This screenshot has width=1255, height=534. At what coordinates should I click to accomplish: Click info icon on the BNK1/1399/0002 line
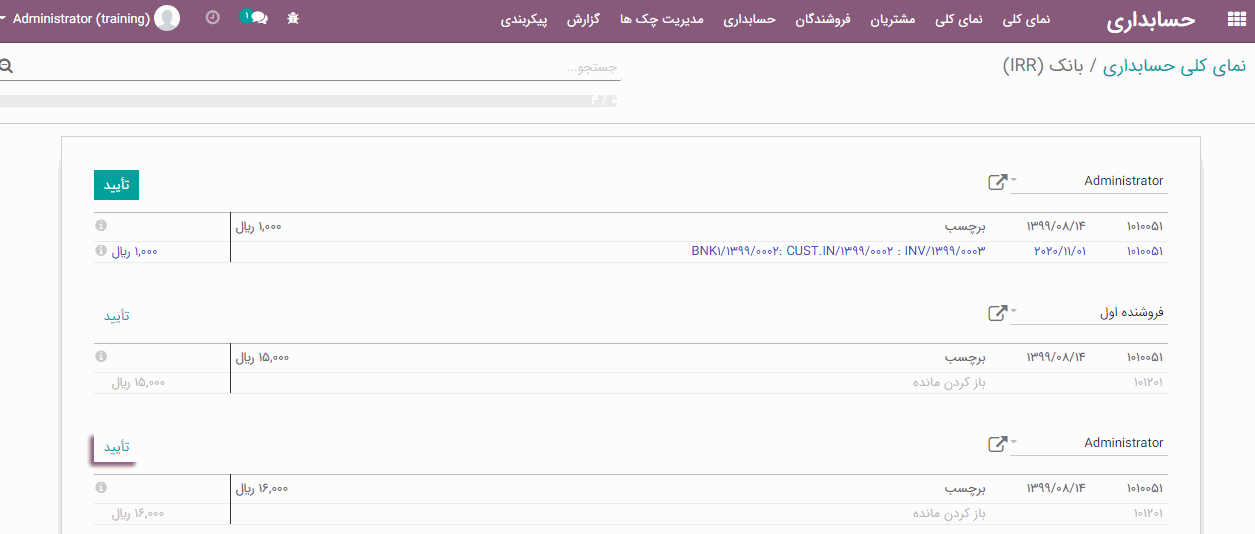(x=101, y=251)
